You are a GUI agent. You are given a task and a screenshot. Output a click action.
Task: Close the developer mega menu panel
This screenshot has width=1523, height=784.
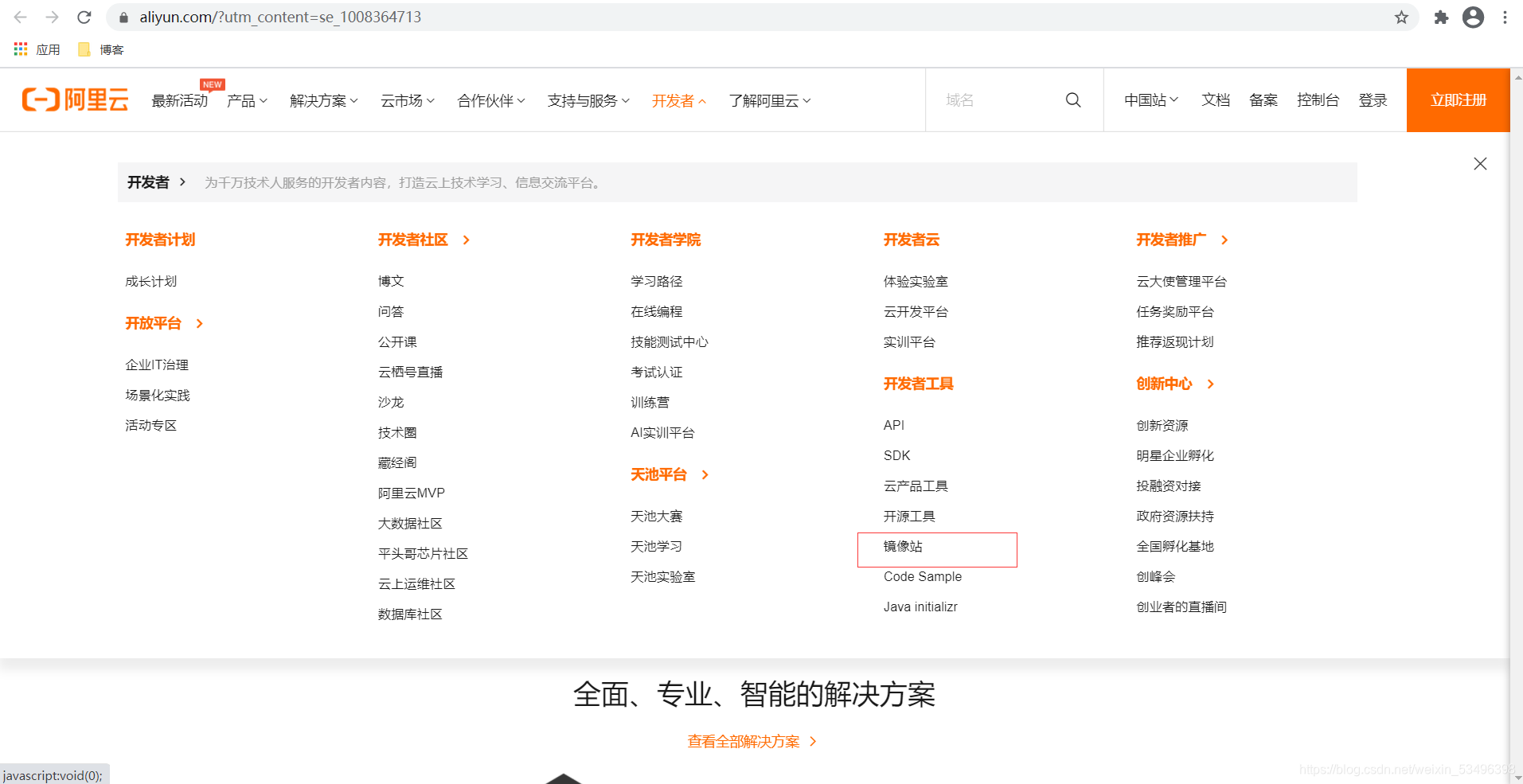pyautogui.click(x=1479, y=163)
